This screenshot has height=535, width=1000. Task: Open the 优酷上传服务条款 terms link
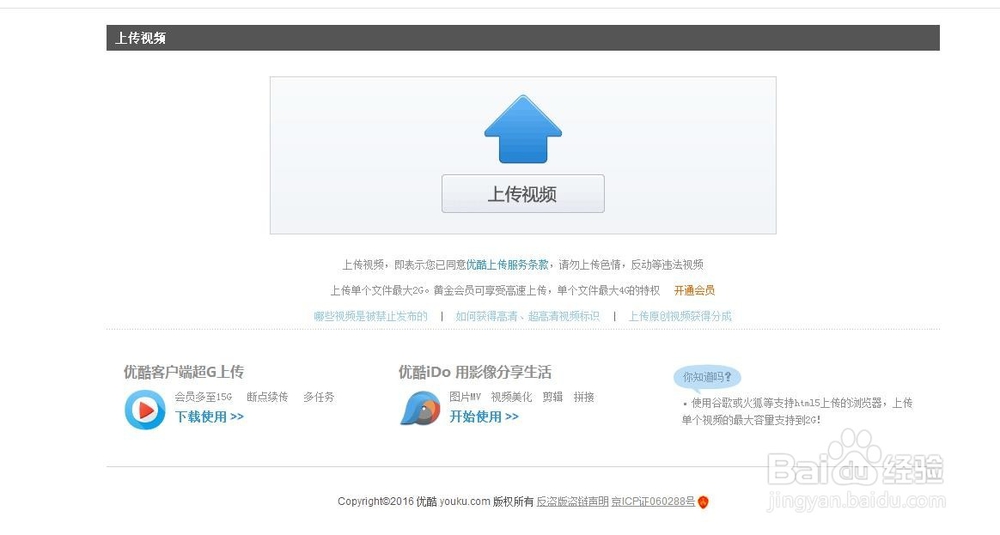pyautogui.click(x=507, y=265)
